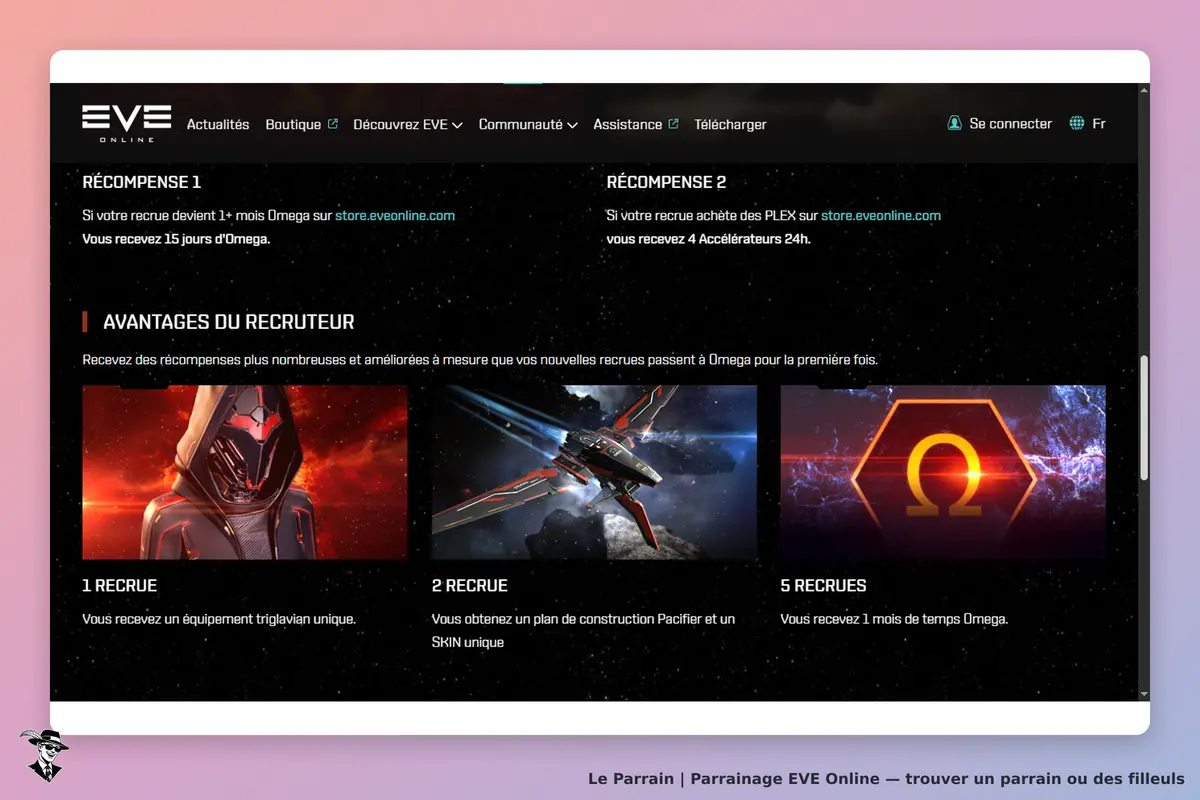Follow store.eveonline.com link under Récompense 2
Viewport: 1200px width, 800px height.
(881, 215)
